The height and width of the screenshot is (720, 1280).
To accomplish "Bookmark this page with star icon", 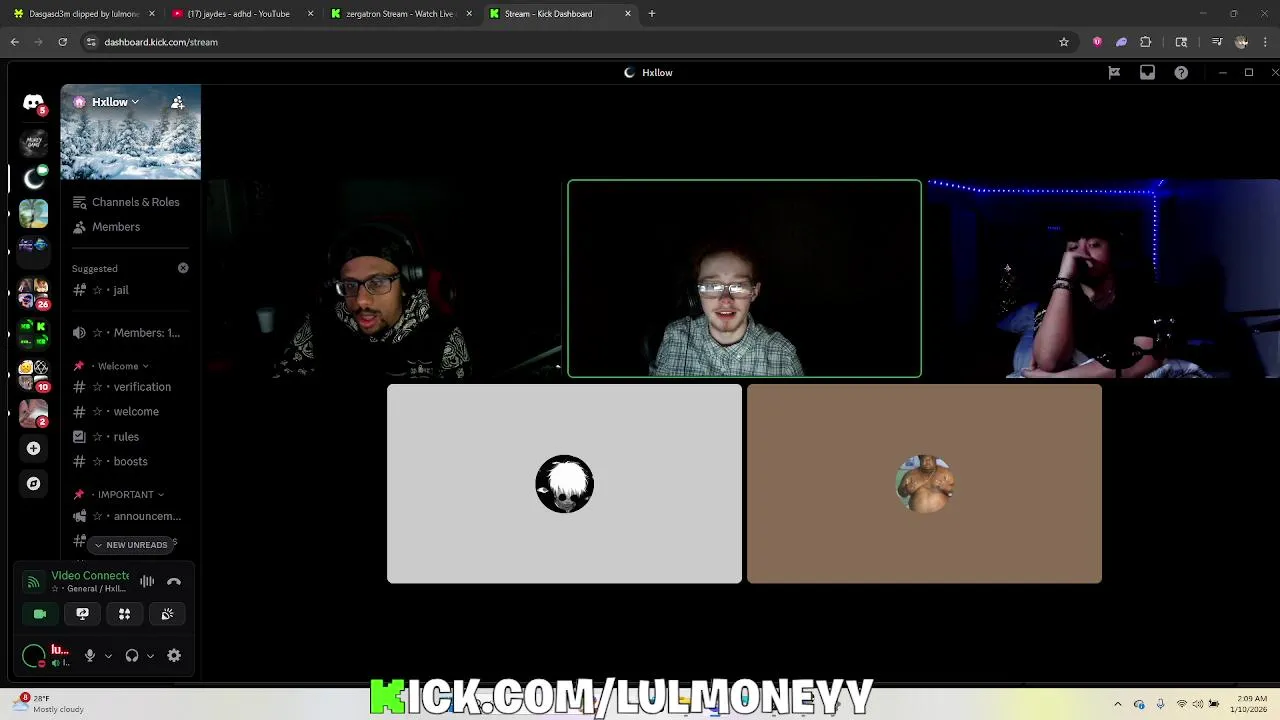I will tap(1064, 42).
